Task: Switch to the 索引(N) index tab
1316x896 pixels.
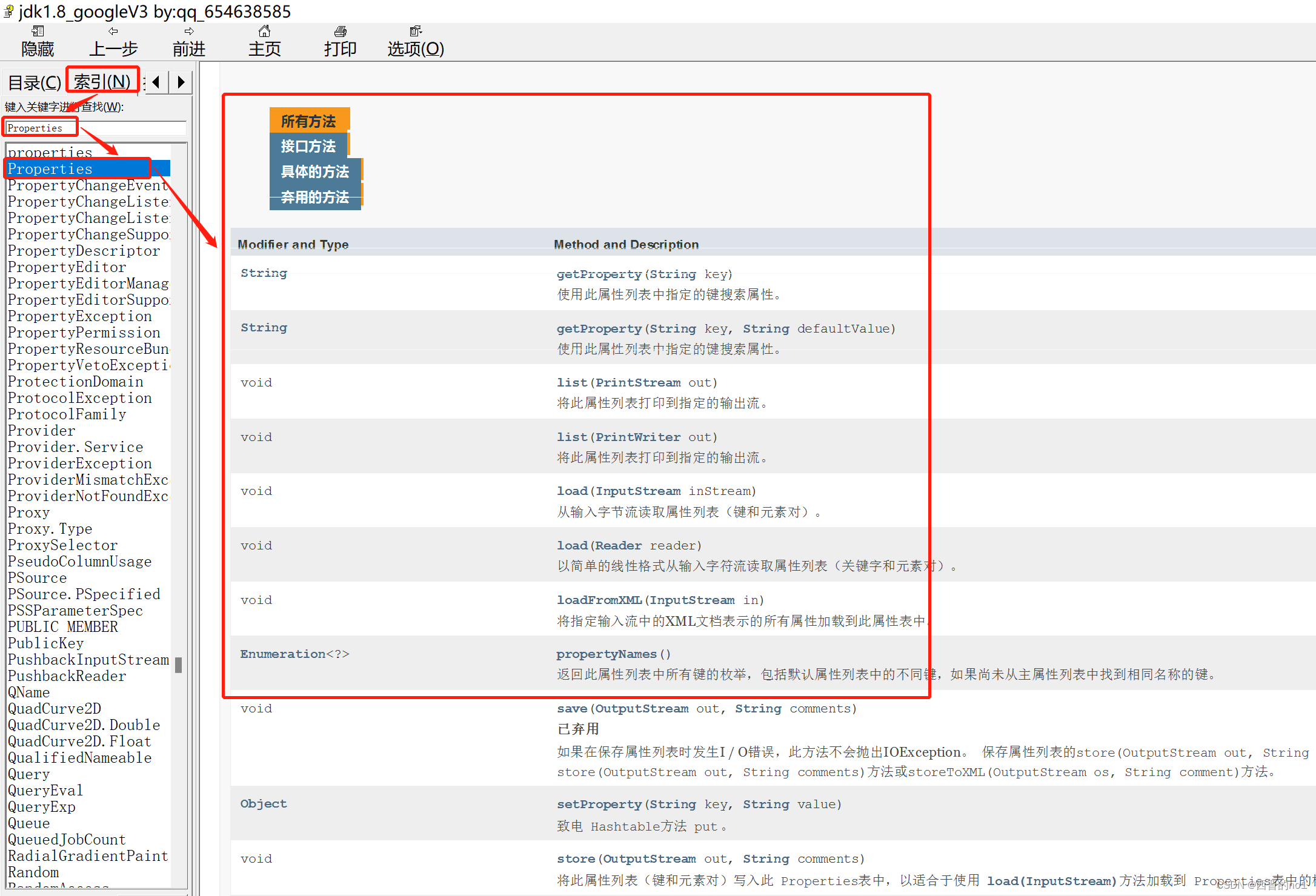Action: click(102, 81)
